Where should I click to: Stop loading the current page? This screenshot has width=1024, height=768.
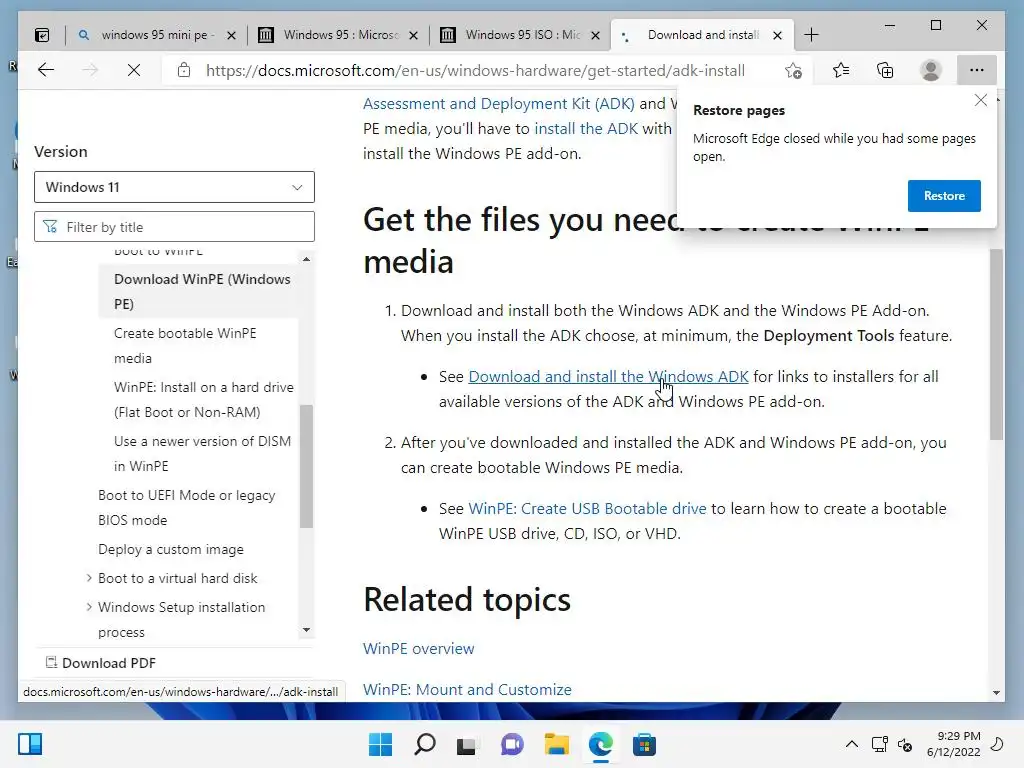click(134, 70)
